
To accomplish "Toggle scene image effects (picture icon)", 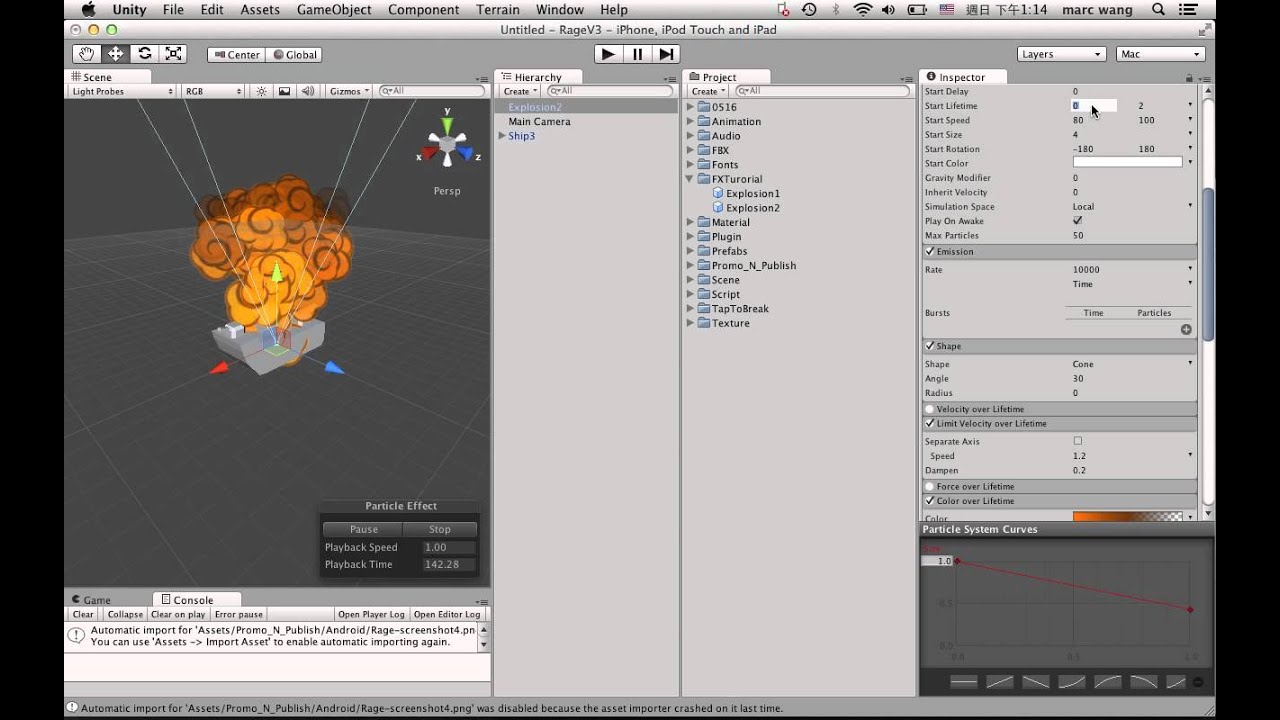I will [284, 91].
